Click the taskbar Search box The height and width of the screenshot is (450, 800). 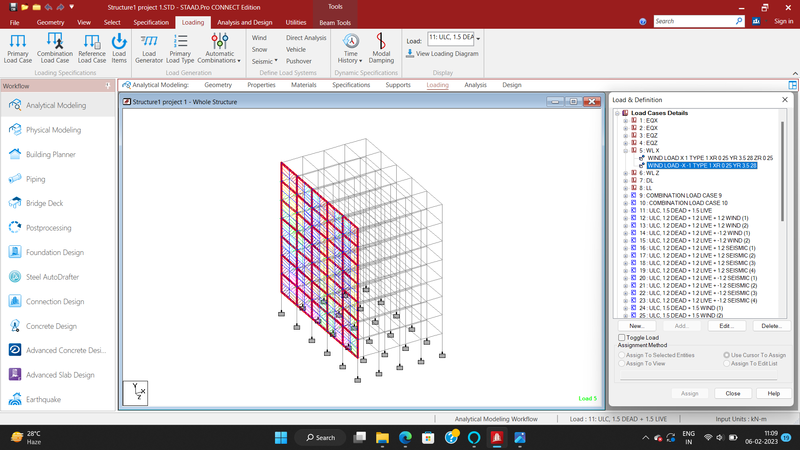pyautogui.click(x=320, y=437)
